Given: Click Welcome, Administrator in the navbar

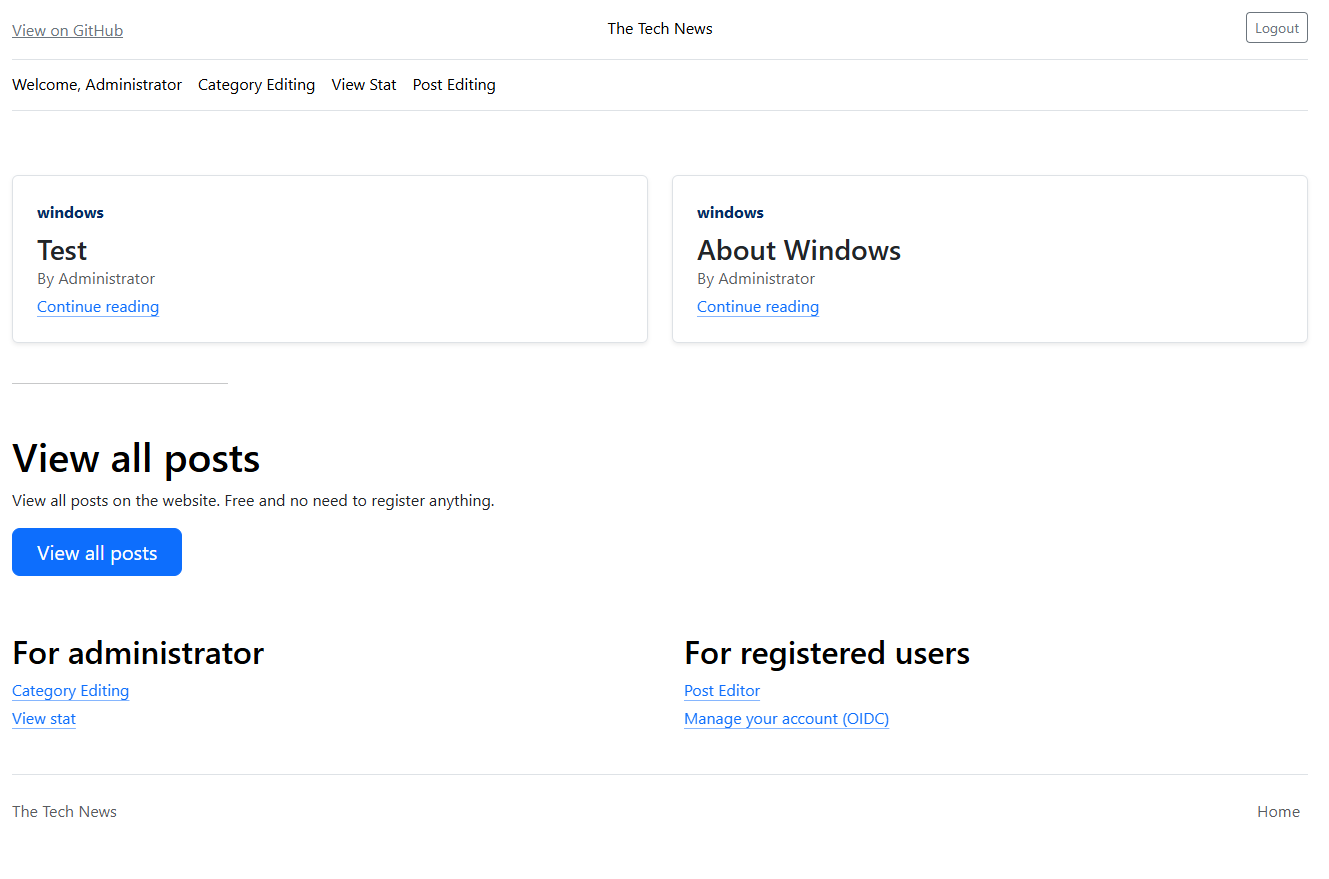Looking at the screenshot, I should (96, 85).
